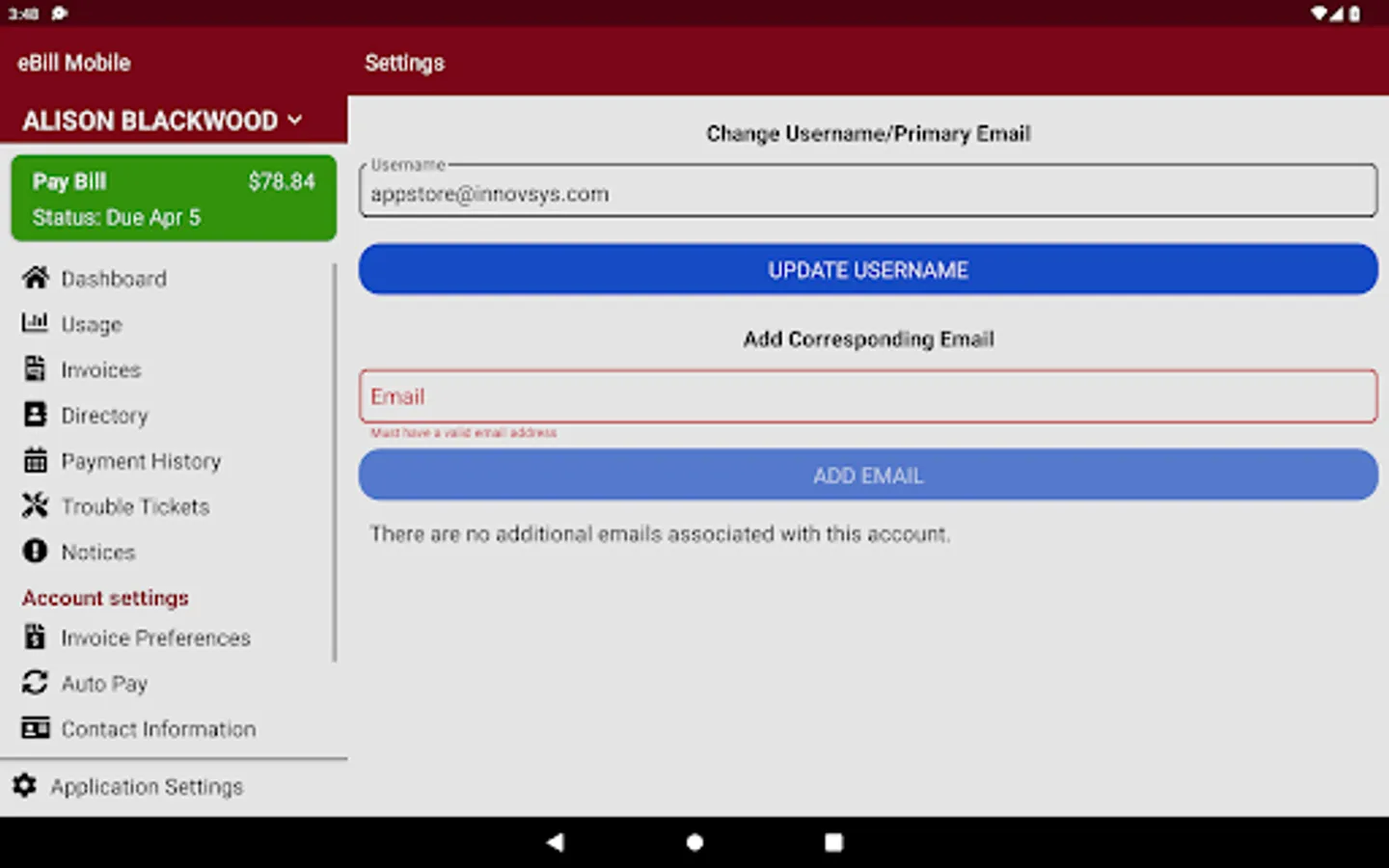Click the 'Status: Due Apr 5' text
1389x868 pixels.
point(117,217)
